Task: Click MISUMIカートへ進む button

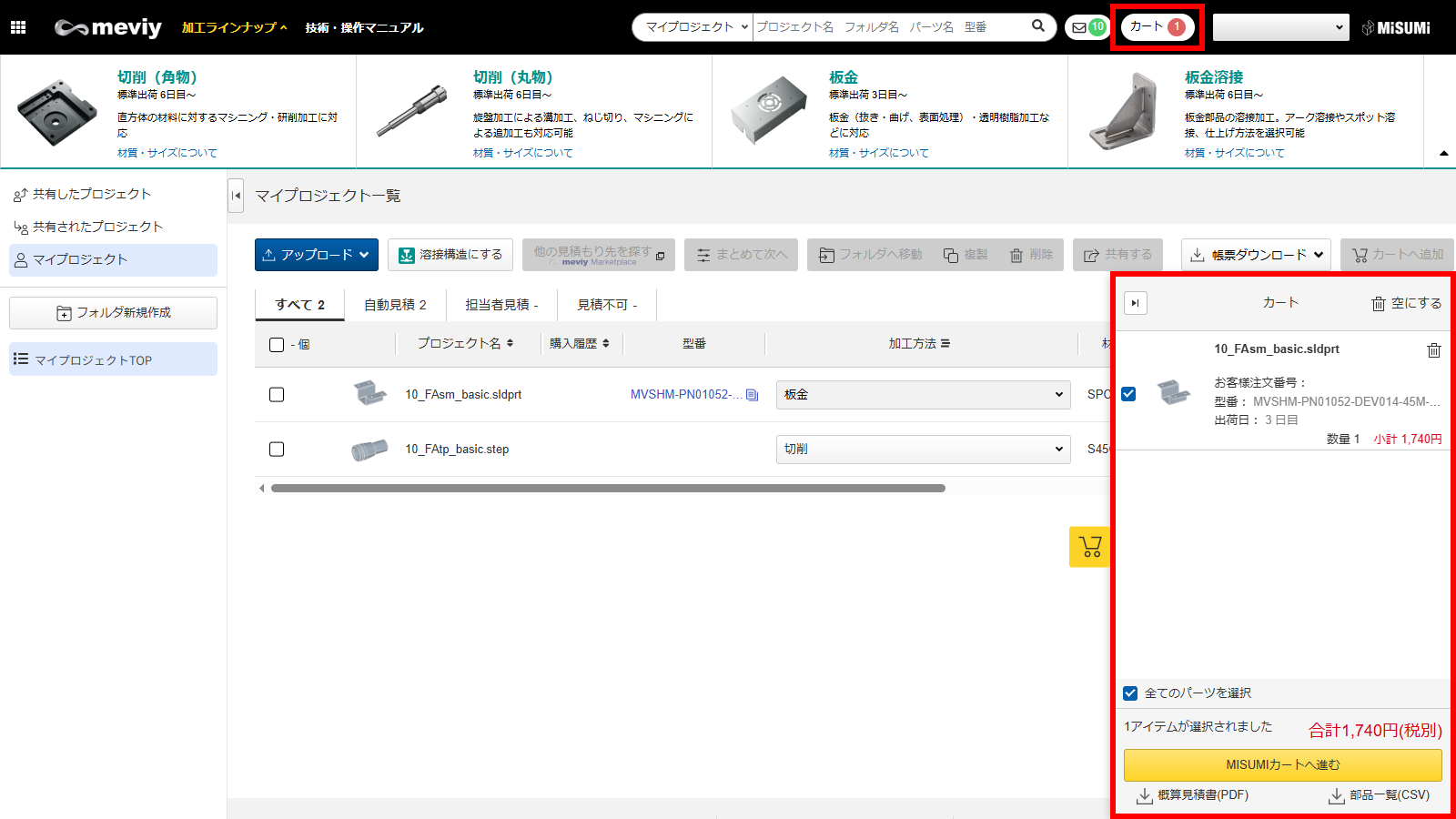Action: (1282, 765)
